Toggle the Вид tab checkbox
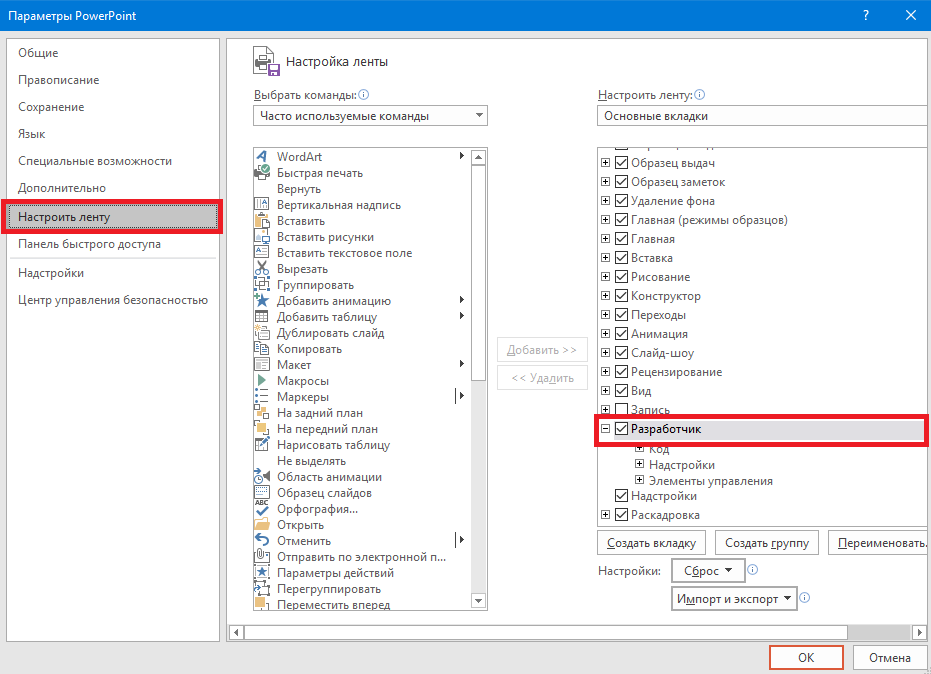 click(x=622, y=391)
